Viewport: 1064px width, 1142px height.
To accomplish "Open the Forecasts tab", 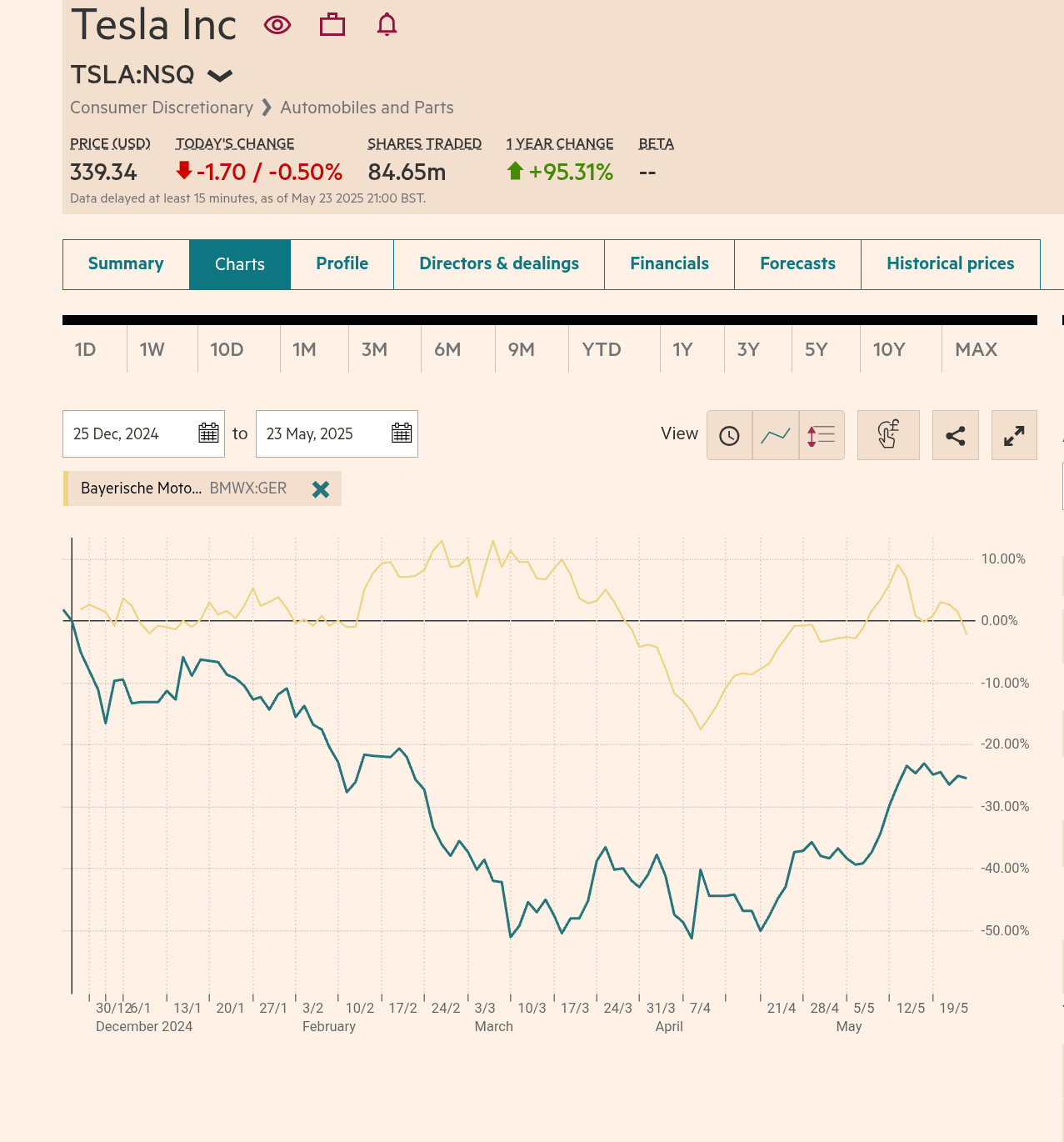I will point(797,264).
